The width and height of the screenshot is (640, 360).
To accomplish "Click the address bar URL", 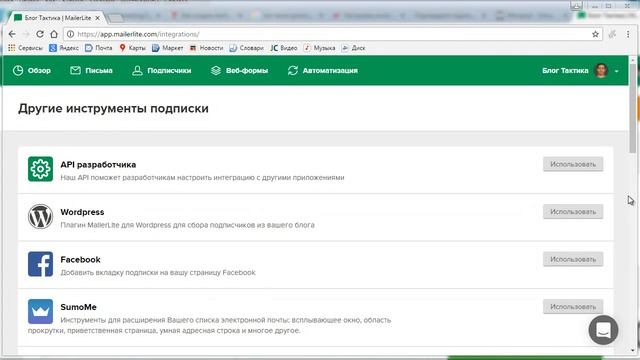I will (138, 34).
